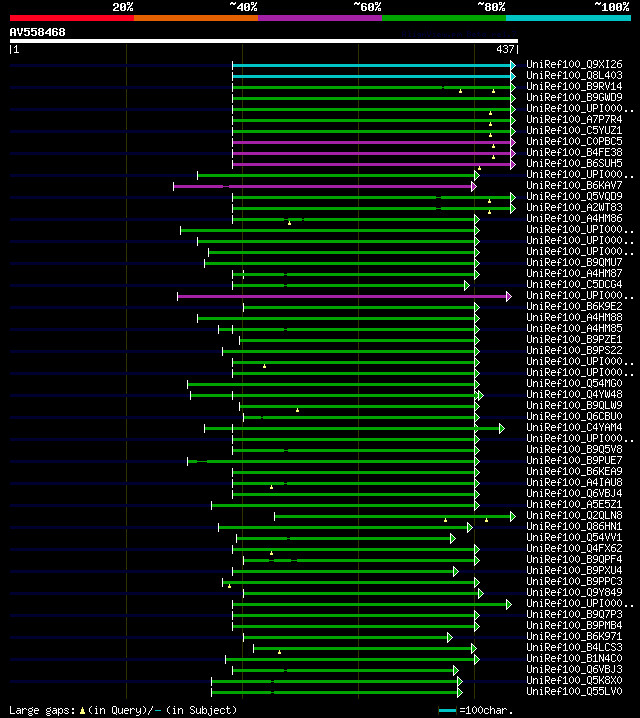
Task: Select the UniRef100_B6KAV7 label
Action: coord(574,185)
